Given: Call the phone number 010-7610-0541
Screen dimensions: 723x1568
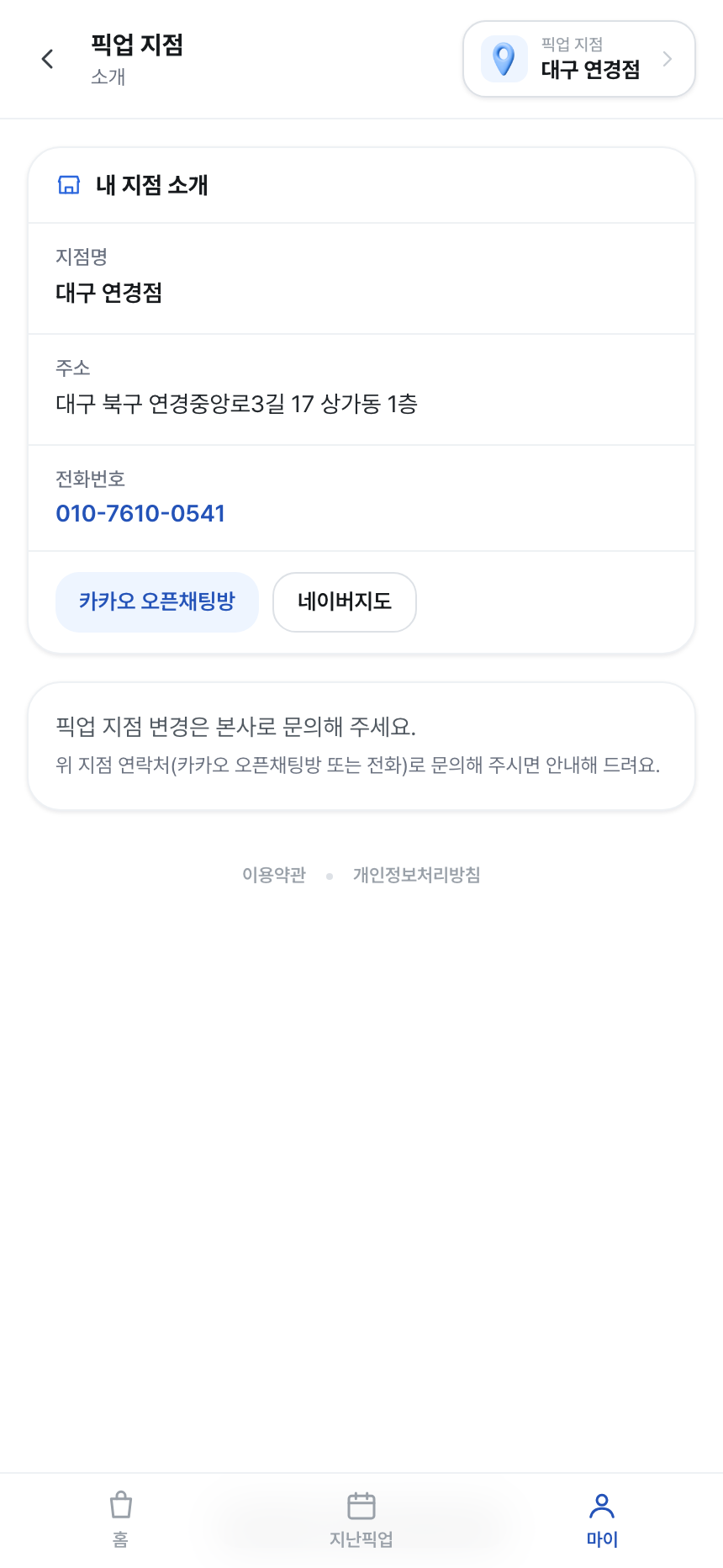Looking at the screenshot, I should click(x=140, y=513).
